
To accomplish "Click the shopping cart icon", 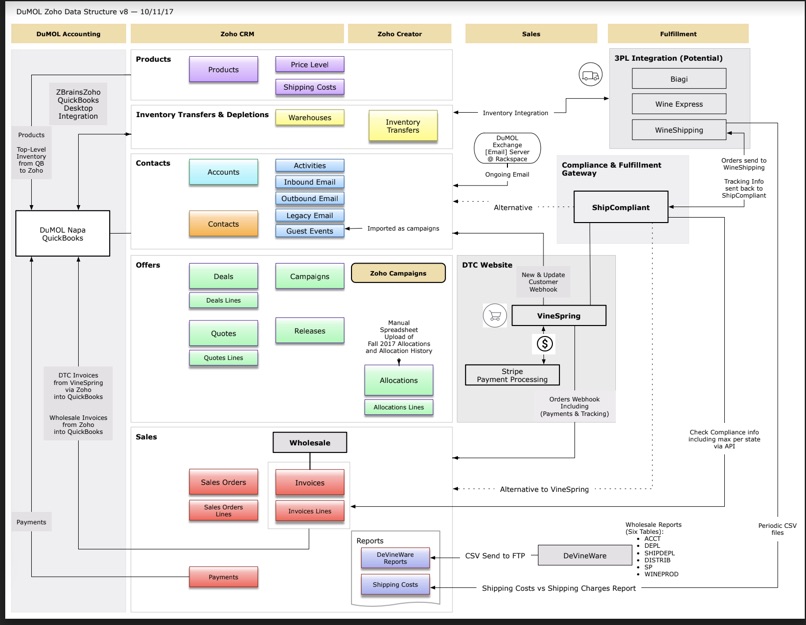I will click(493, 316).
